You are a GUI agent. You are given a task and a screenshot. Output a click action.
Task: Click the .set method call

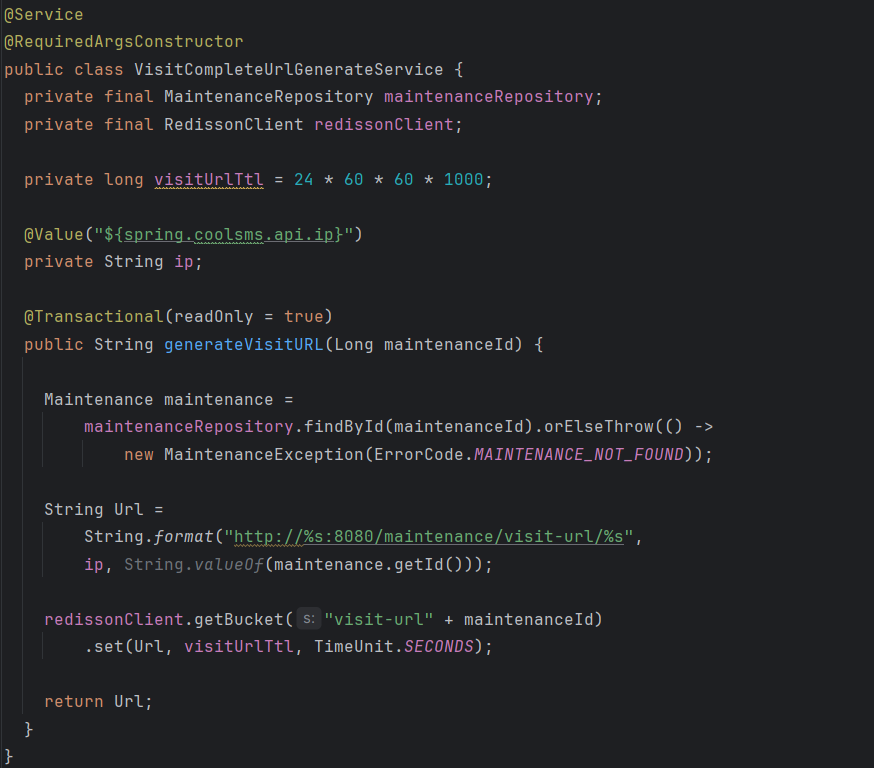(x=104, y=647)
